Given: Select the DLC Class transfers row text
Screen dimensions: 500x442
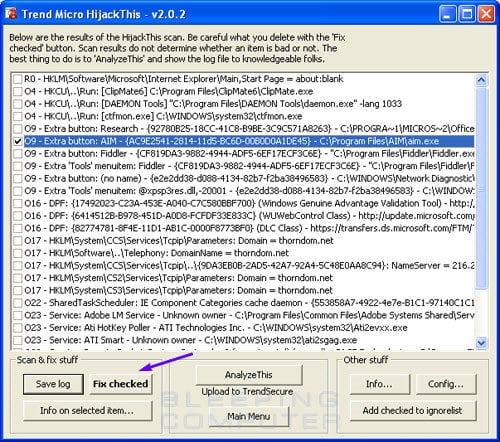Looking at the screenshot, I should tap(249, 229).
